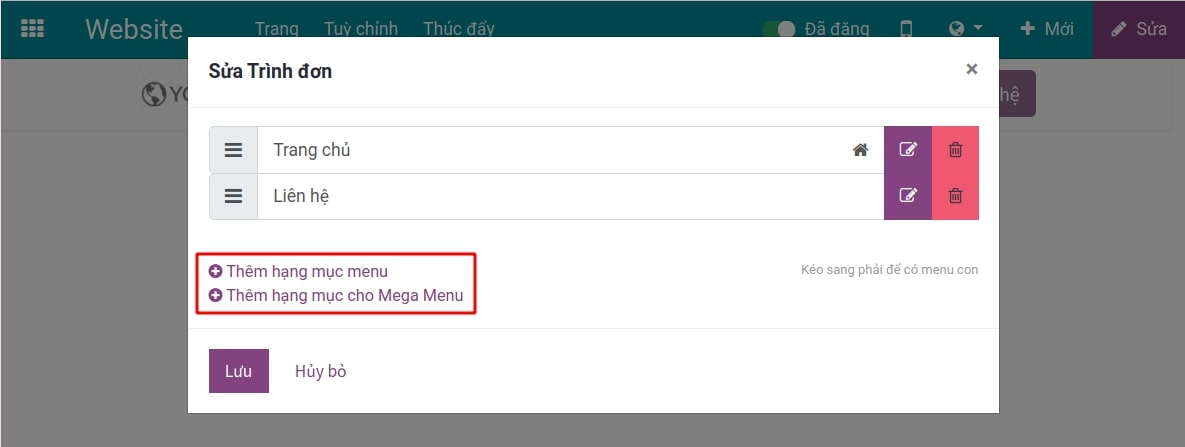Open the Thúc đẩy menu
This screenshot has height=447, width=1185.
click(x=459, y=29)
